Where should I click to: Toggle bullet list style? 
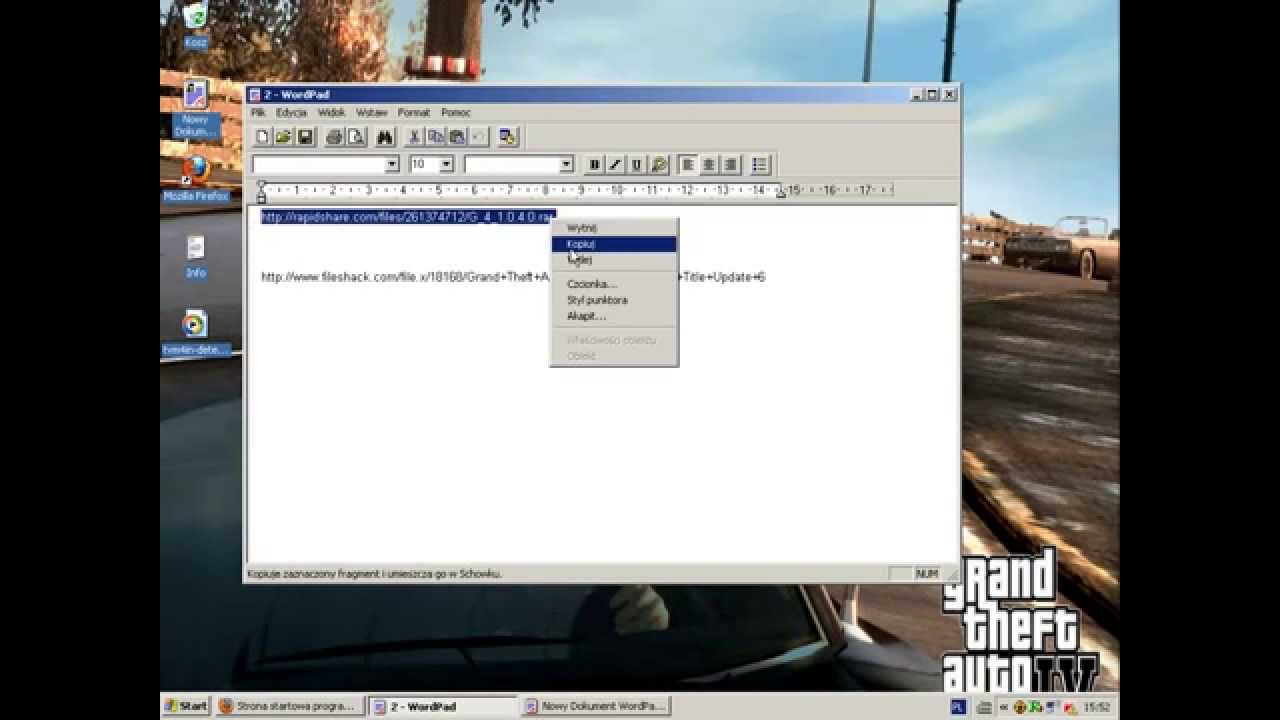(760, 165)
